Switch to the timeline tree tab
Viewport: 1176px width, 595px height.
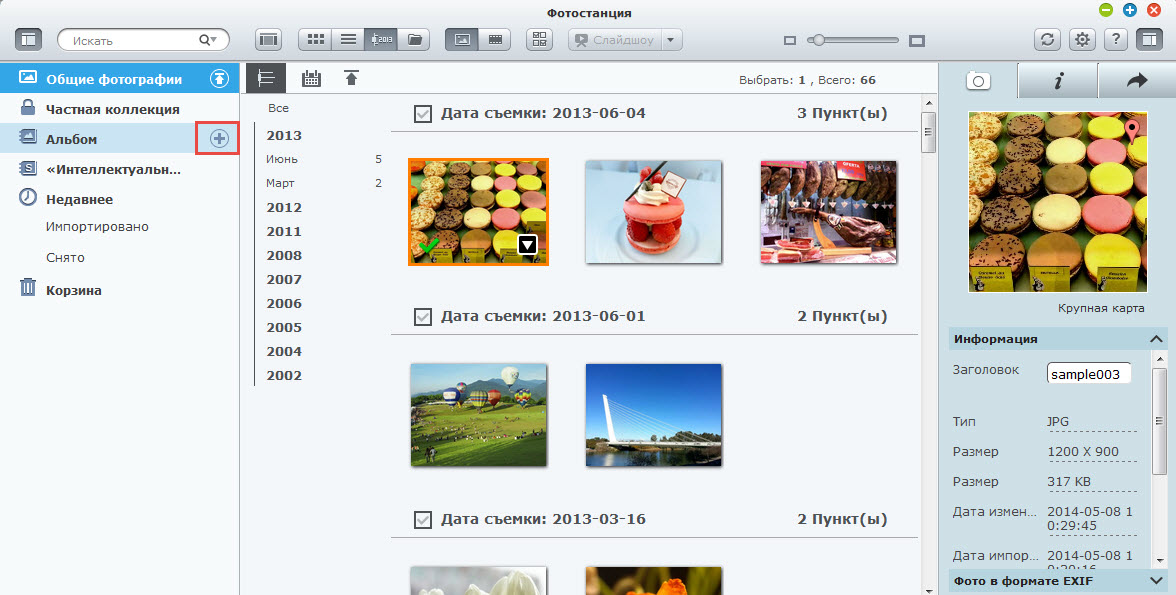(266, 78)
